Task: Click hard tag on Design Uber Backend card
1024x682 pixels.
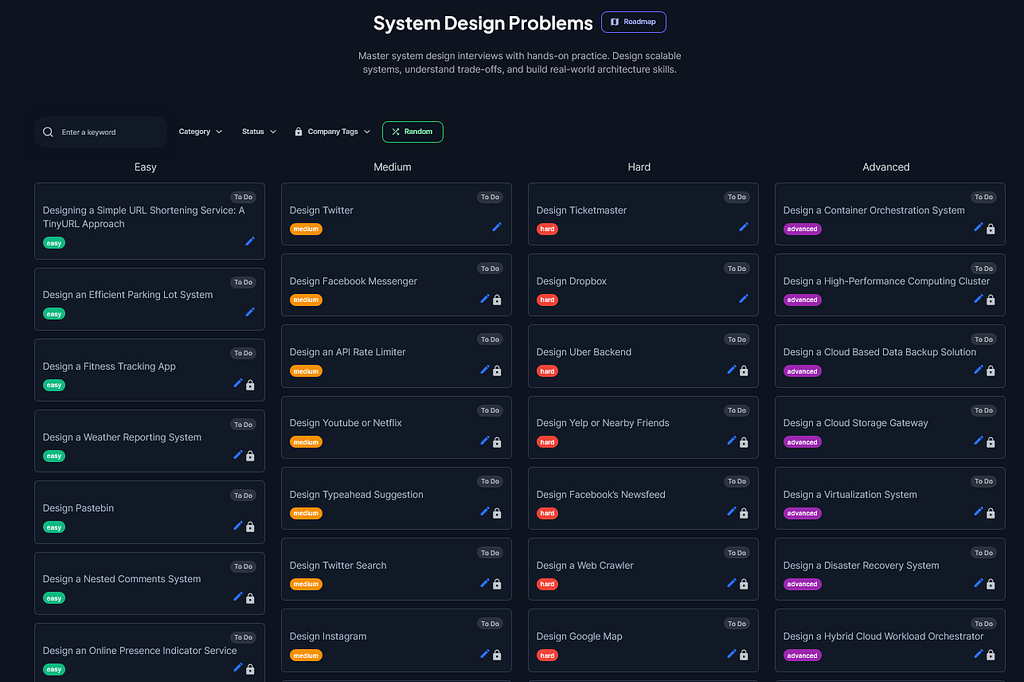Action: coord(547,371)
